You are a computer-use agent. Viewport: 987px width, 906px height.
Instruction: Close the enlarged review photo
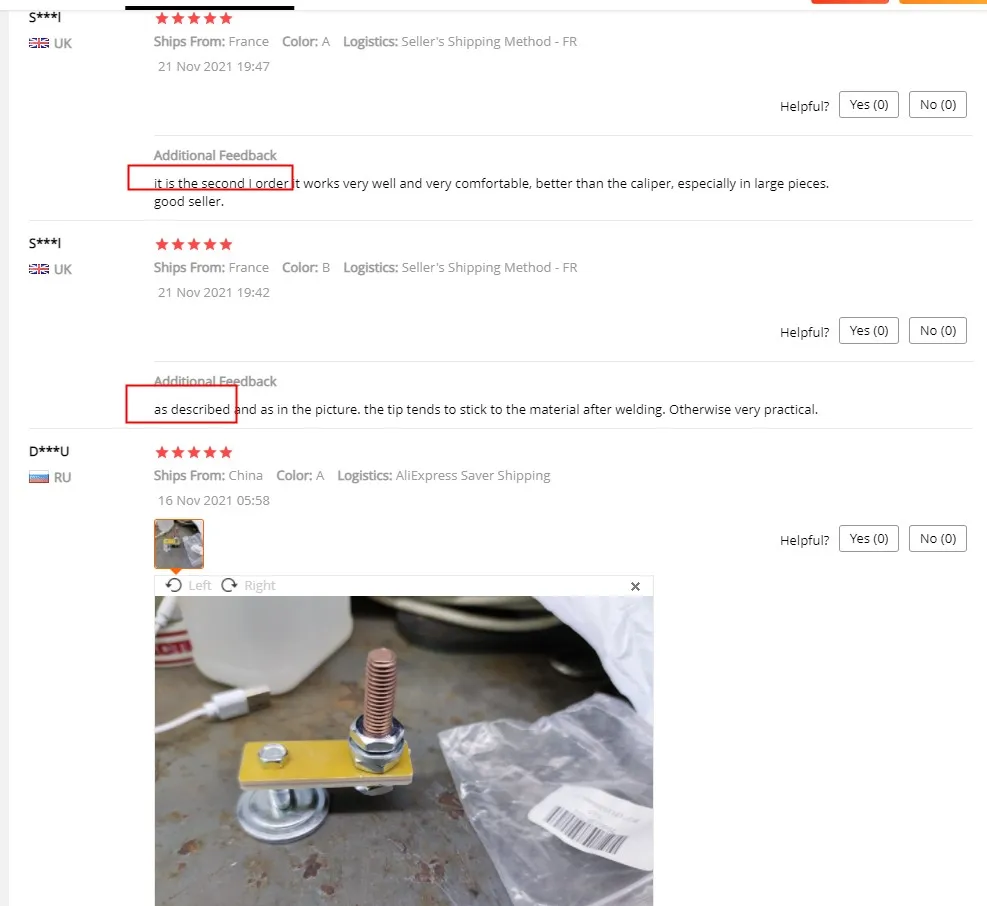(635, 586)
